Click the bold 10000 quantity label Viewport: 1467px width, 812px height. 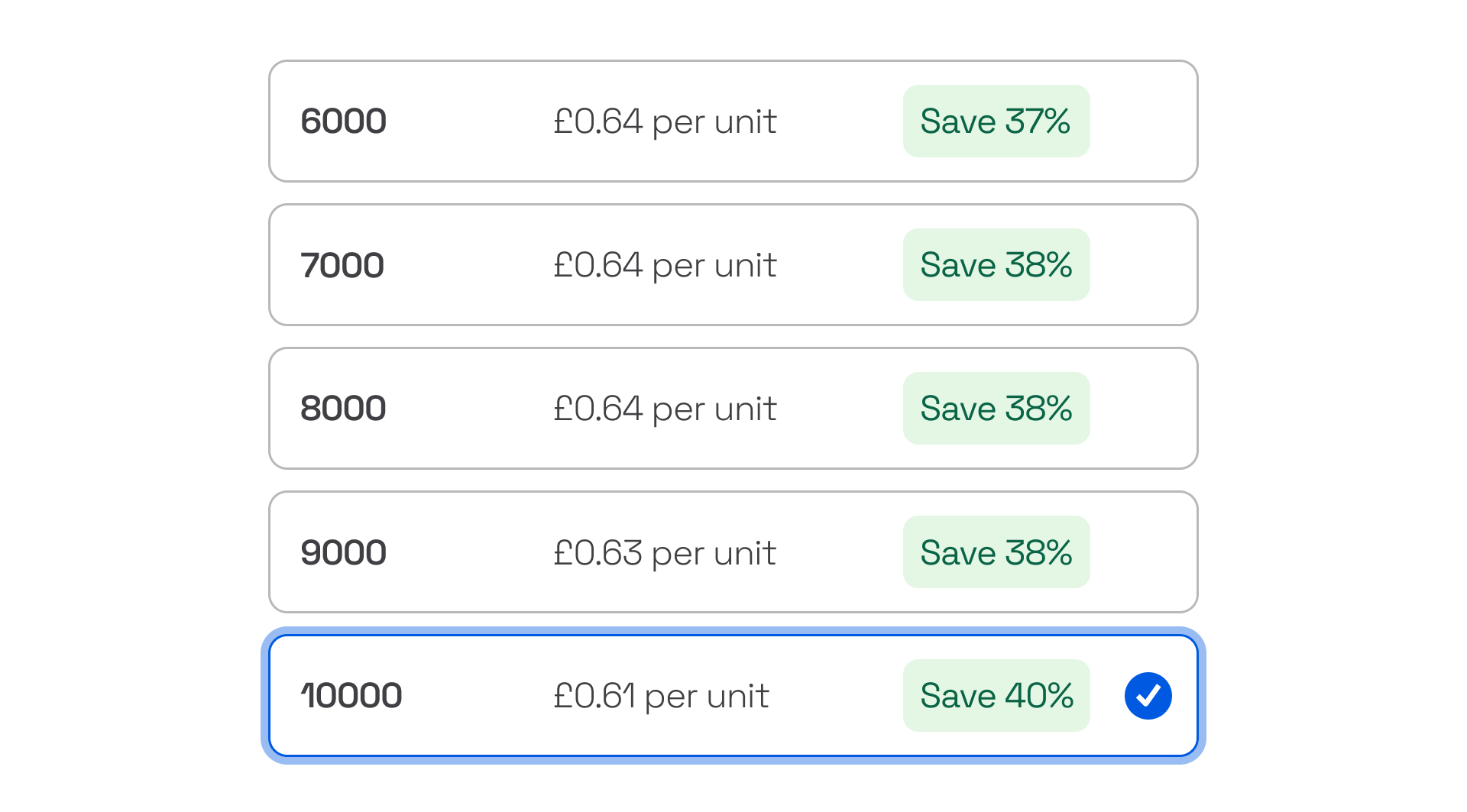coord(351,696)
